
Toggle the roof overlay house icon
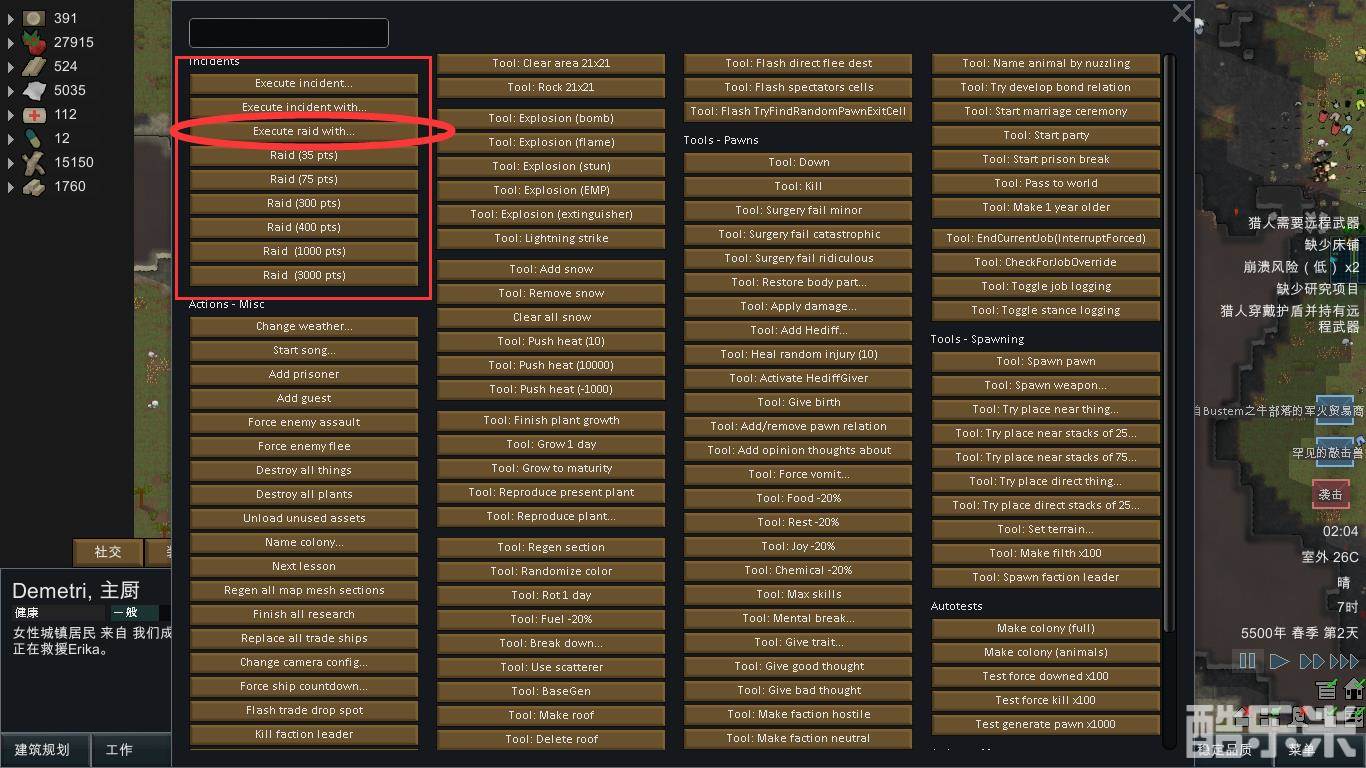[1354, 688]
